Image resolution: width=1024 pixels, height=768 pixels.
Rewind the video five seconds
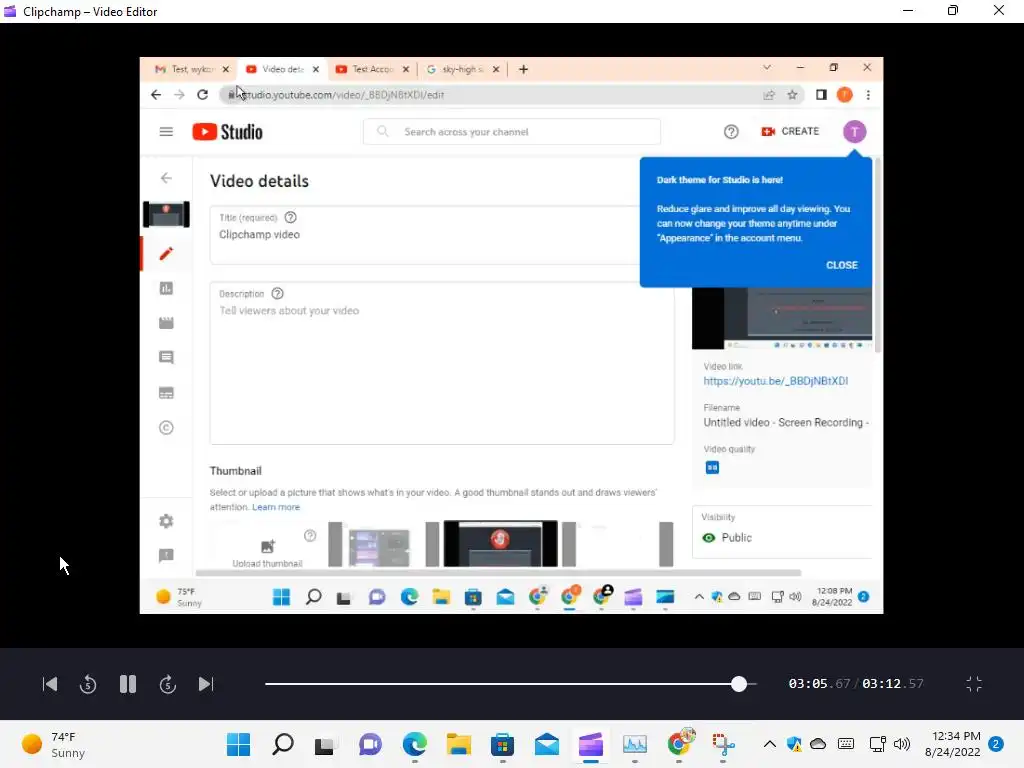[88, 684]
